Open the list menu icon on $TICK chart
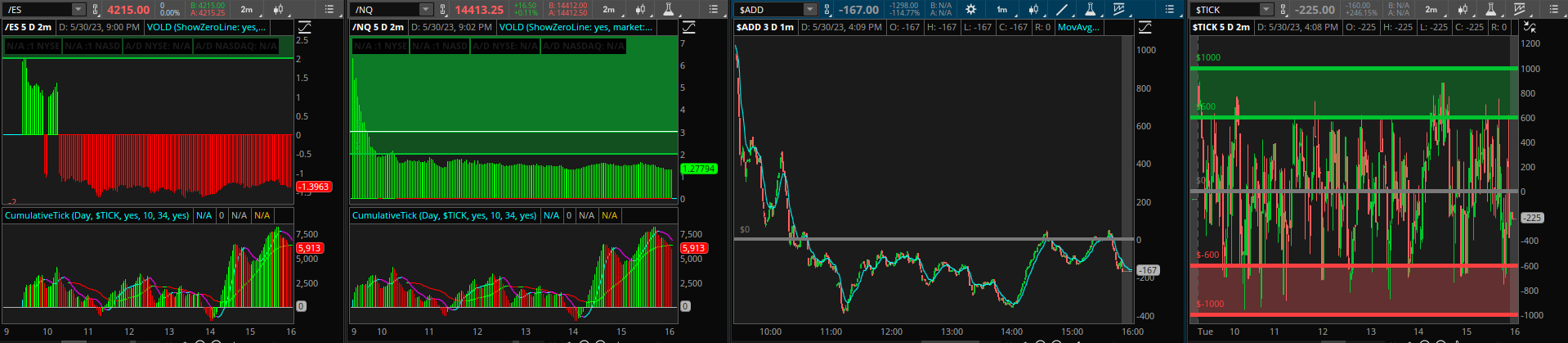 (1551, 10)
